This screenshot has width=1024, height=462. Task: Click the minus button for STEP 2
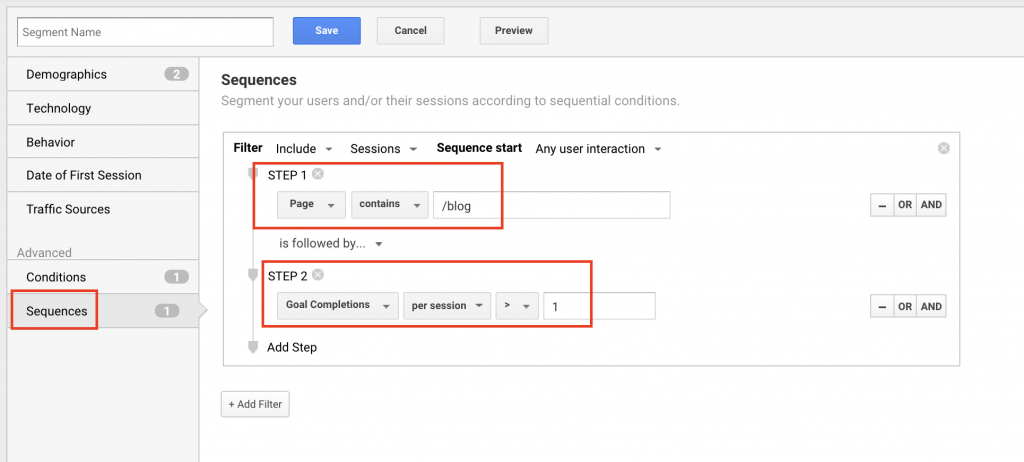[x=880, y=307]
